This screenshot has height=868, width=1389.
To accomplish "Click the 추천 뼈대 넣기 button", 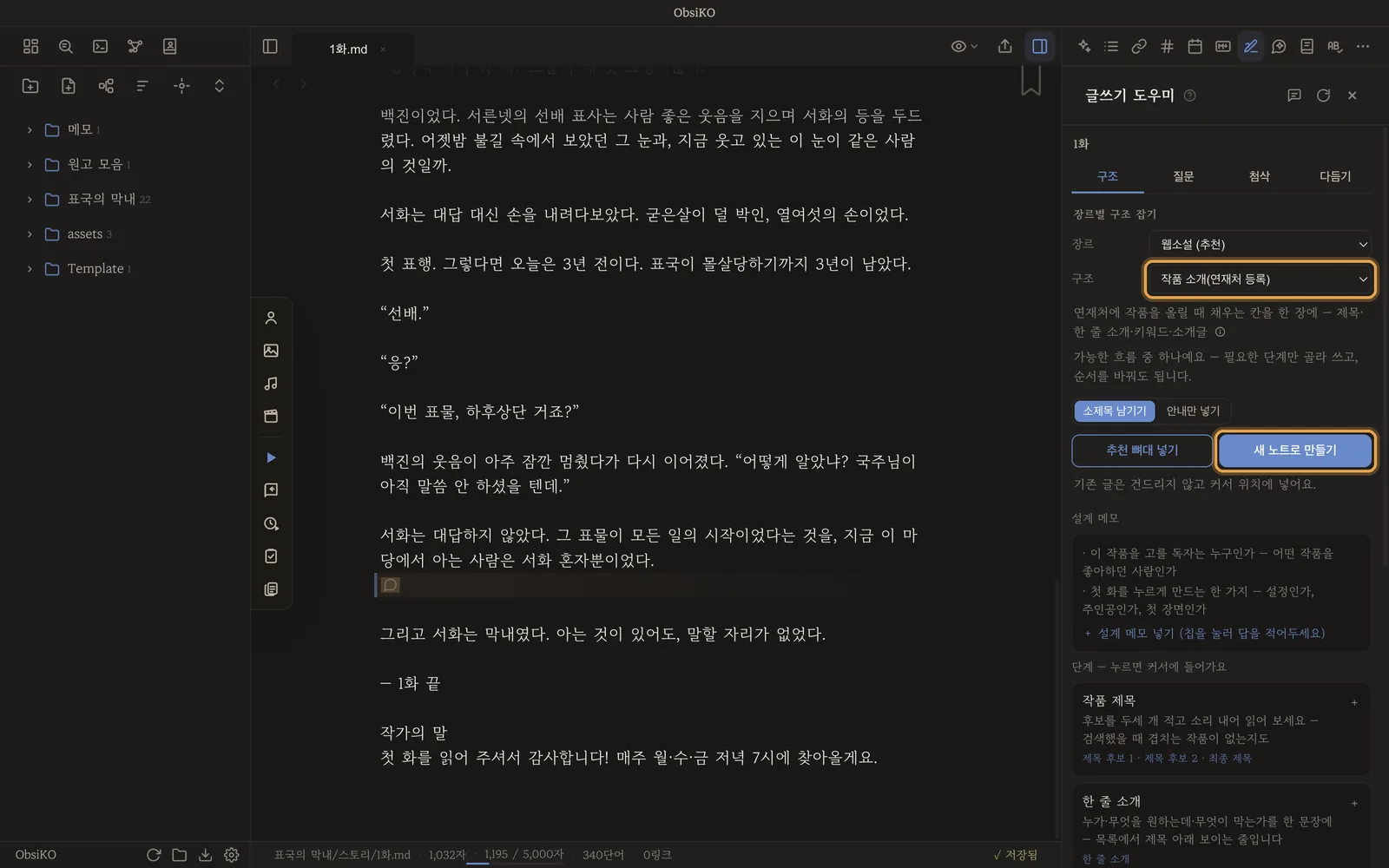I will 1142,450.
